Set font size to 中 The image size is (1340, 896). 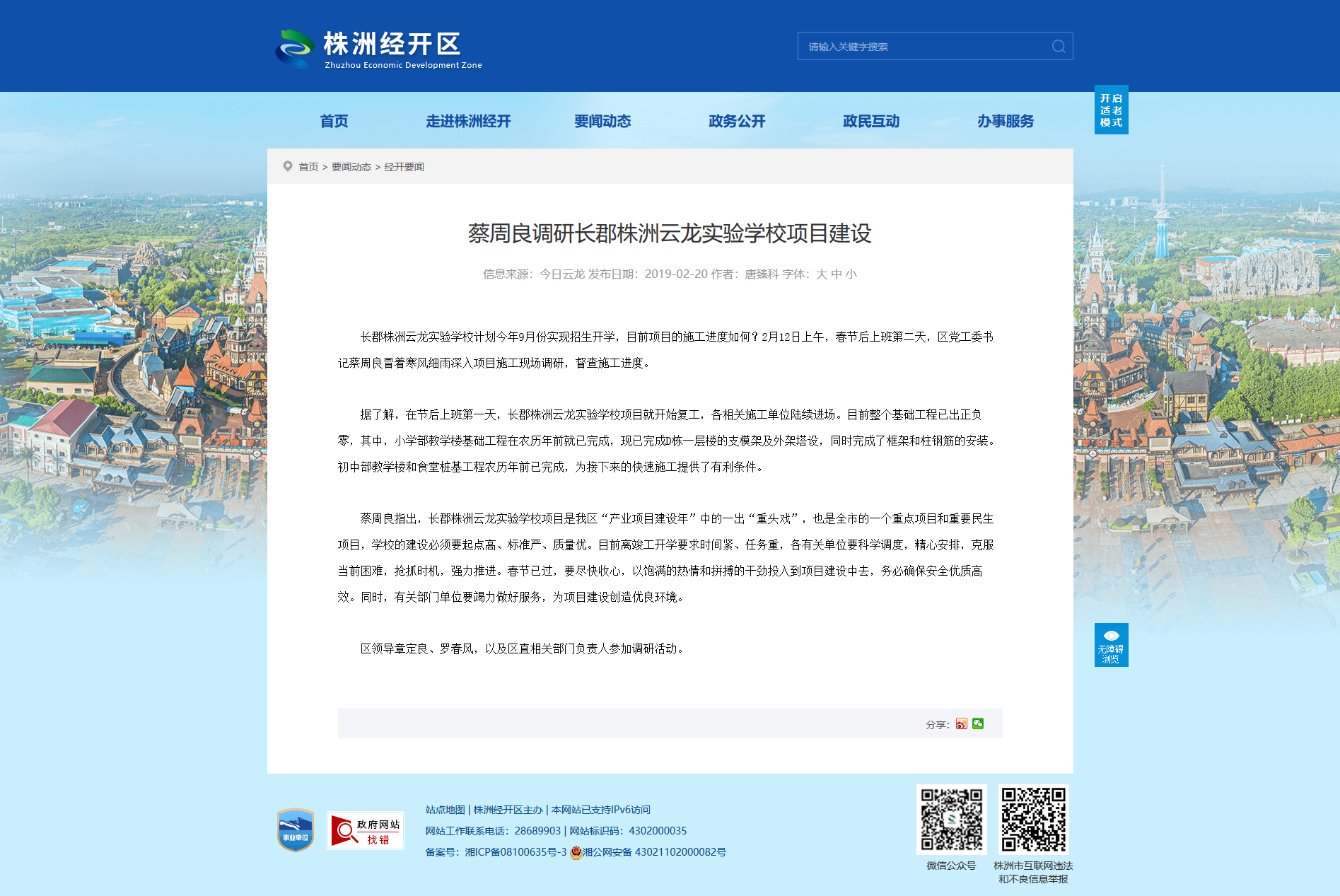coord(837,274)
